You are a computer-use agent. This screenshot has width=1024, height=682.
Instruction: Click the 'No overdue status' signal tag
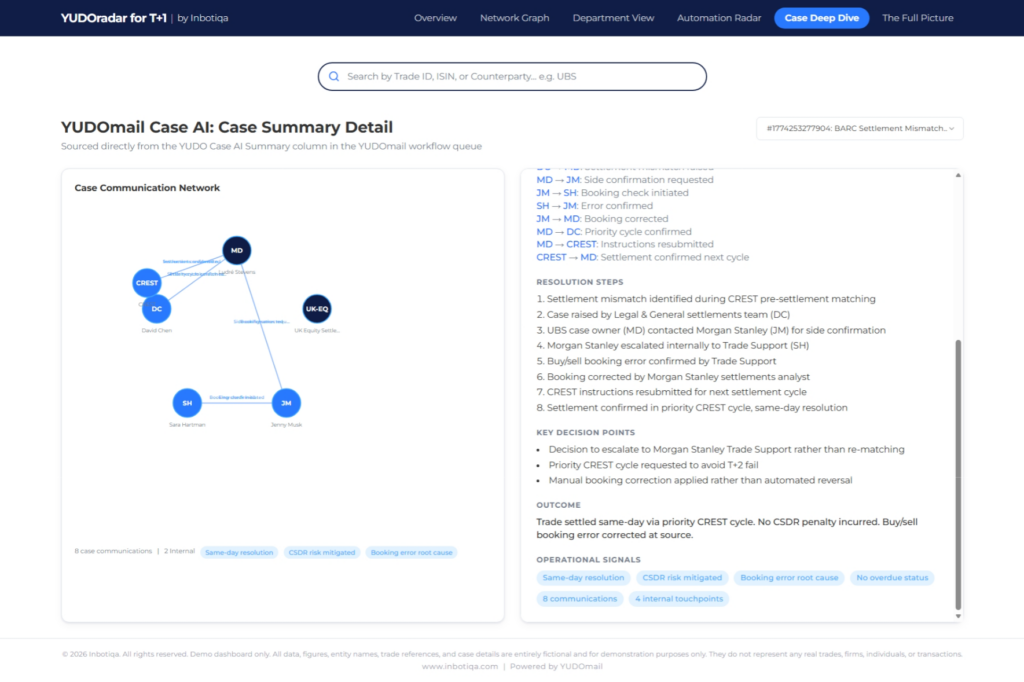892,578
